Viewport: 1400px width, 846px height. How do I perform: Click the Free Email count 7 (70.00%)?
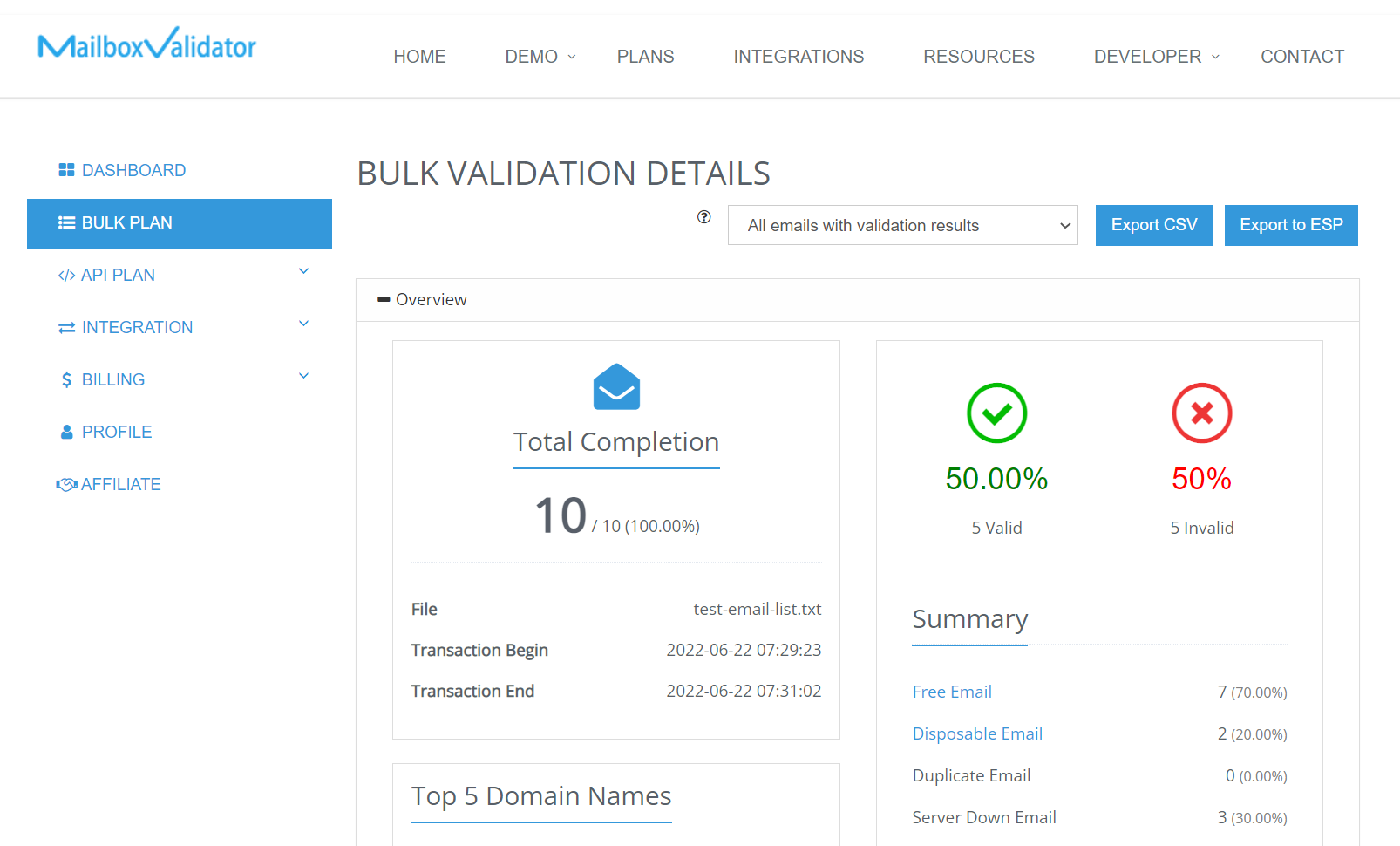[x=1252, y=692]
